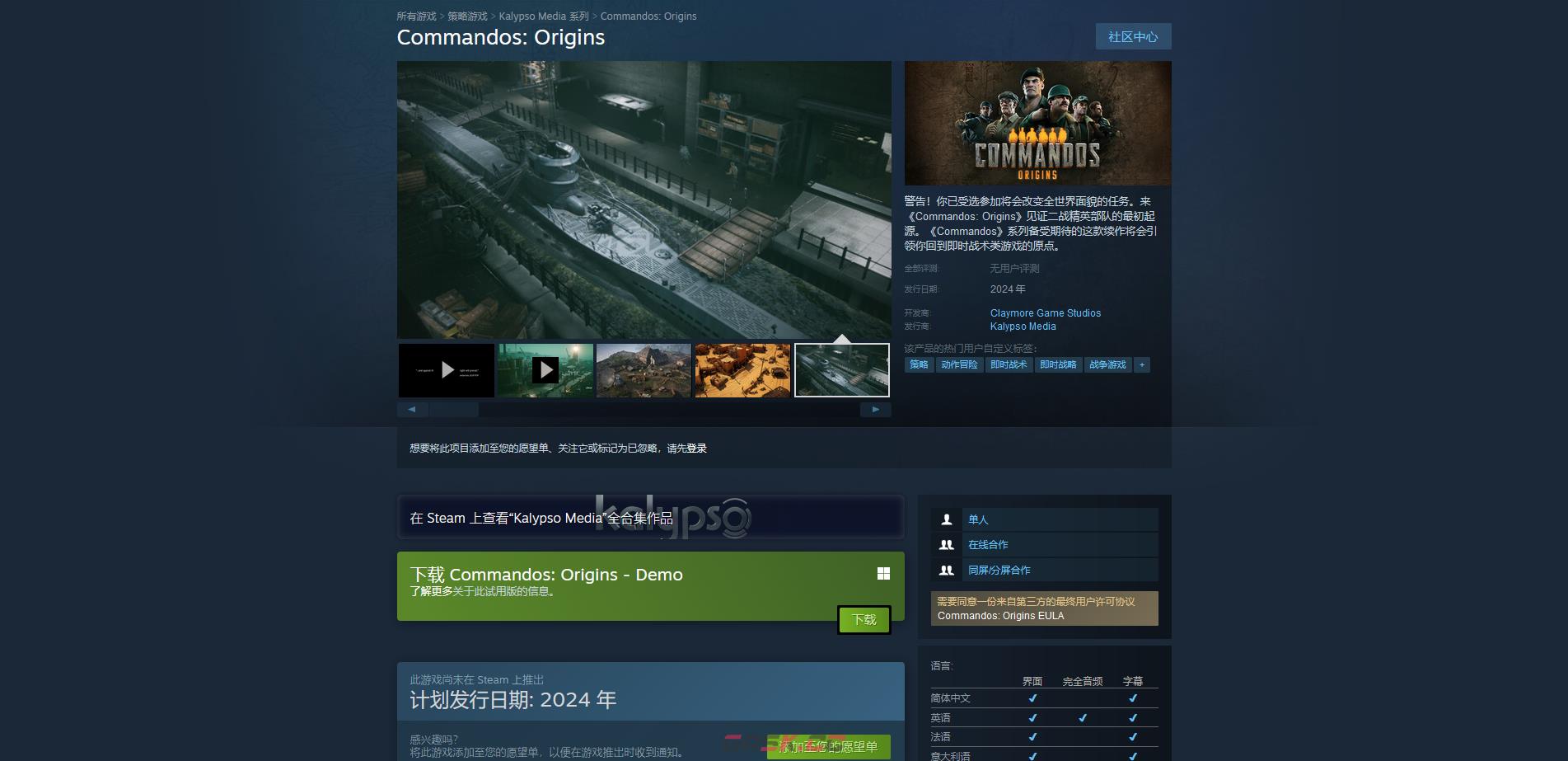Click the online co-op (在线合作) icon
The height and width of the screenshot is (761, 1568).
(947, 545)
